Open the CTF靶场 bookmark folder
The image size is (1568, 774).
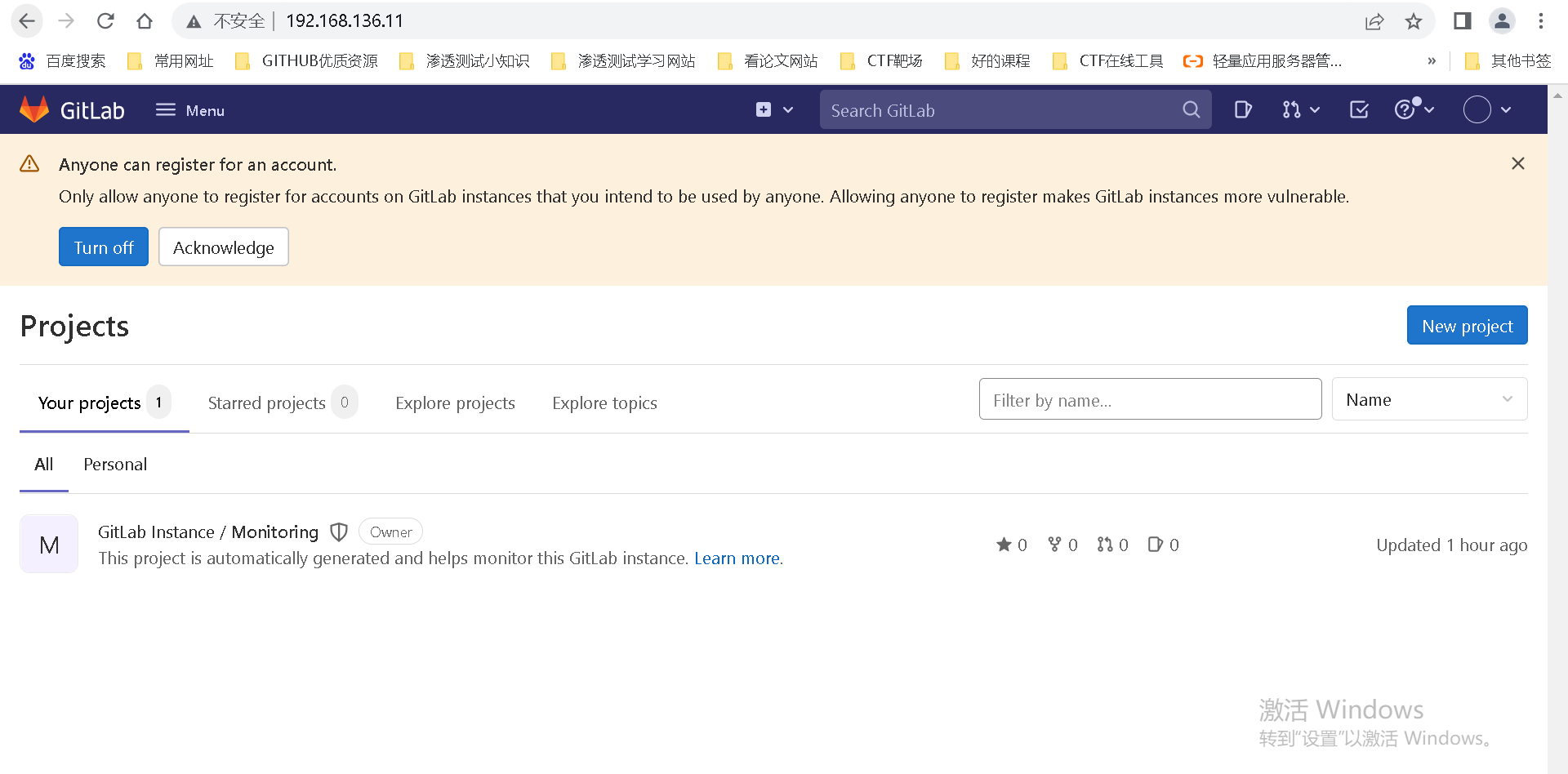coord(881,61)
